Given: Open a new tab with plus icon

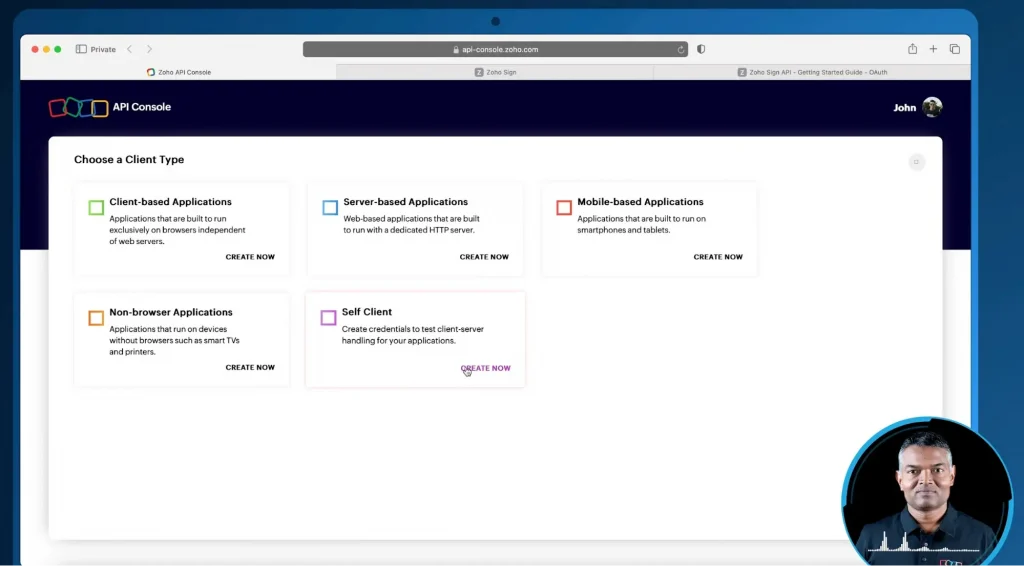Looking at the screenshot, I should 933,49.
